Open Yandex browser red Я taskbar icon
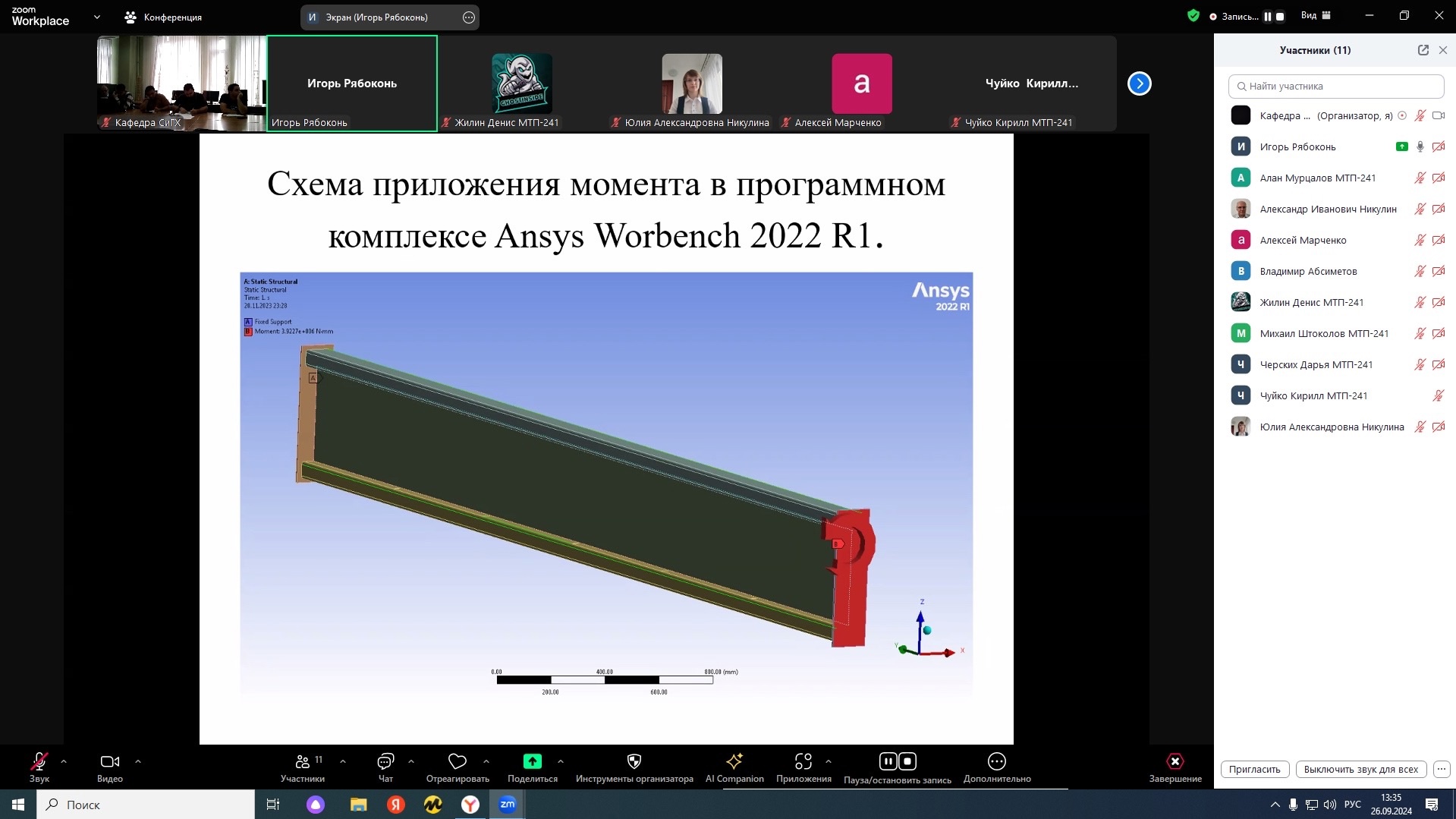The height and width of the screenshot is (819, 1456). [395, 805]
